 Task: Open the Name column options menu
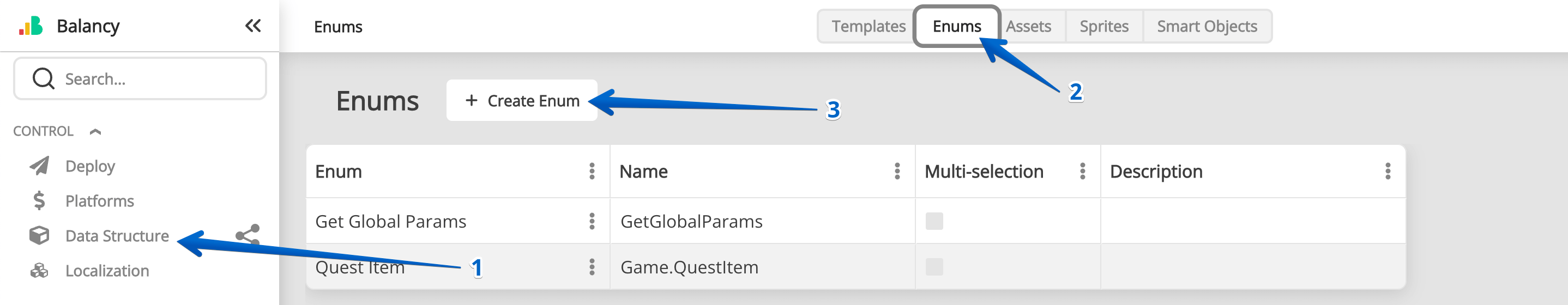click(x=897, y=172)
